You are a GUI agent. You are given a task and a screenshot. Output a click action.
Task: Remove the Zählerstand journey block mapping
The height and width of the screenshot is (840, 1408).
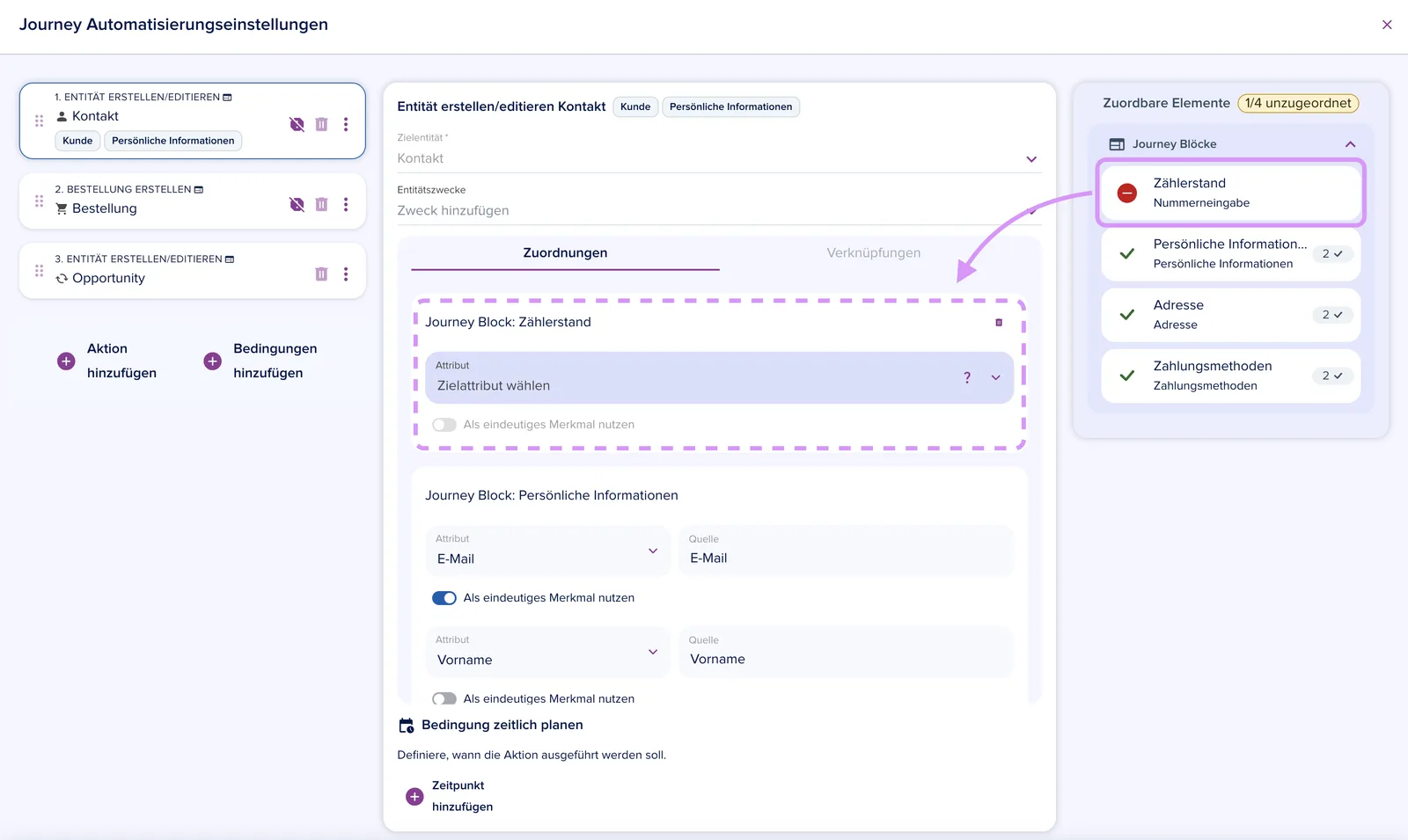coord(999,323)
